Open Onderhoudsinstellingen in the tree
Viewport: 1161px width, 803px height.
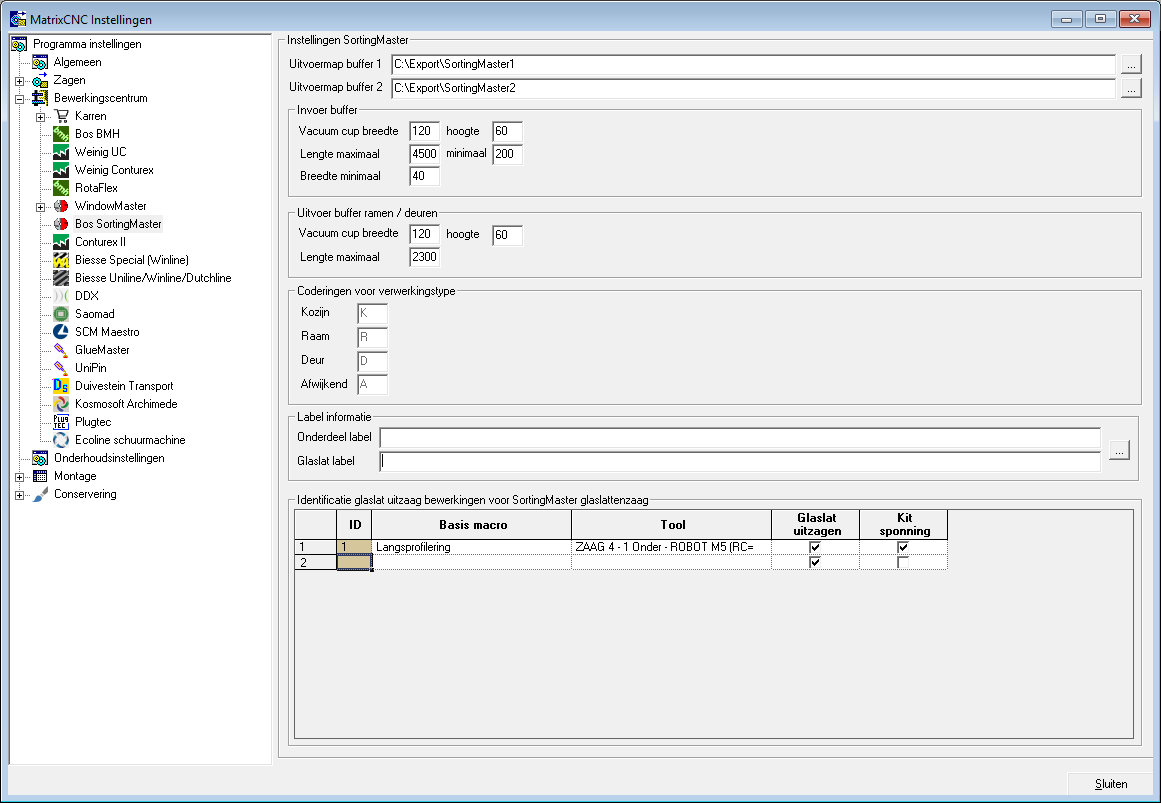[109, 458]
